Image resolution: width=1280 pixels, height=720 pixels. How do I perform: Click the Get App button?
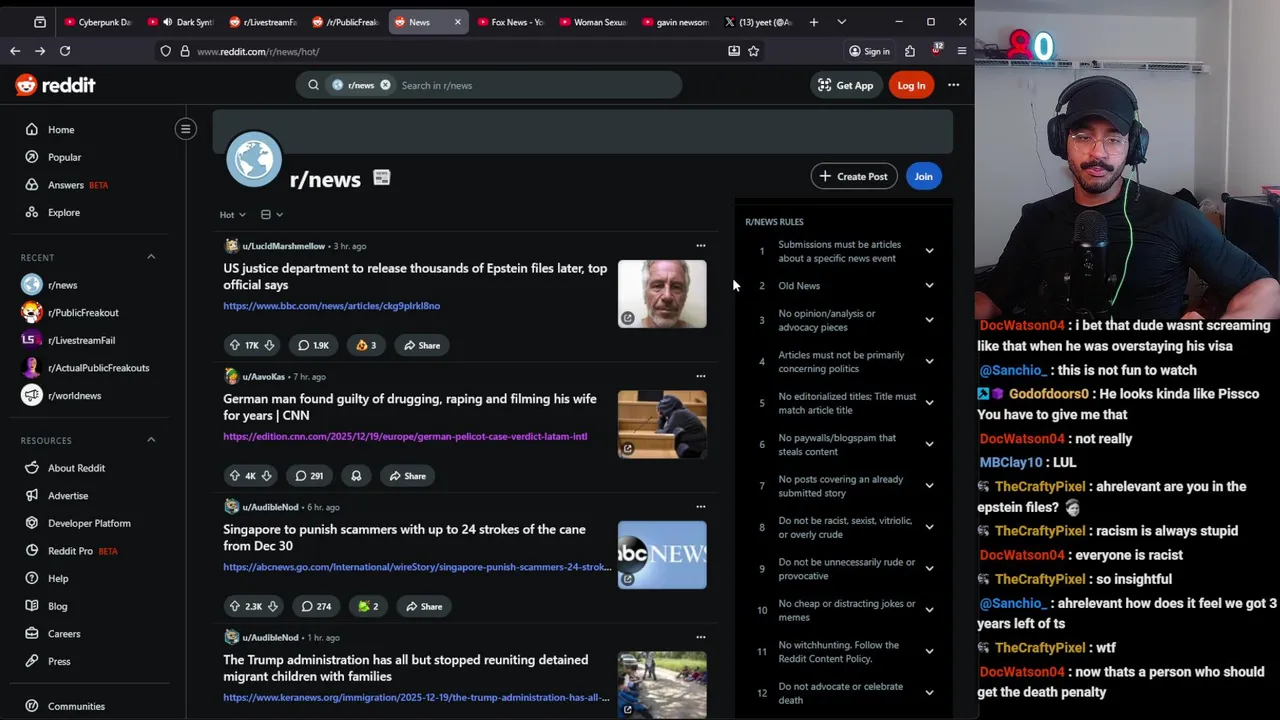(x=845, y=85)
